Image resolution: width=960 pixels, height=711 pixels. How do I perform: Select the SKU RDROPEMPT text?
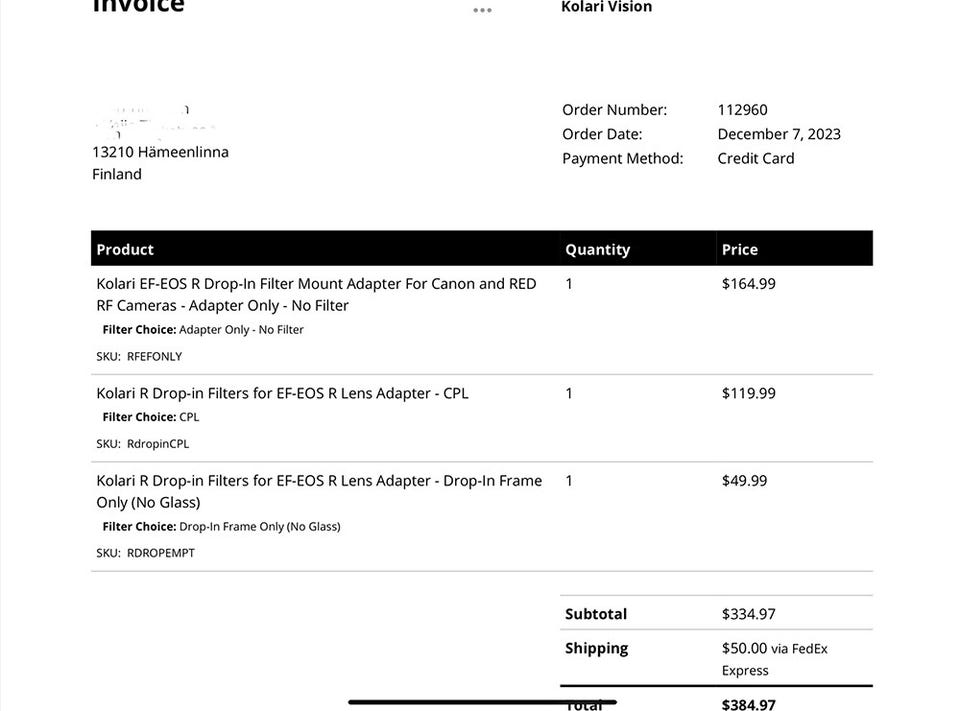tap(145, 553)
